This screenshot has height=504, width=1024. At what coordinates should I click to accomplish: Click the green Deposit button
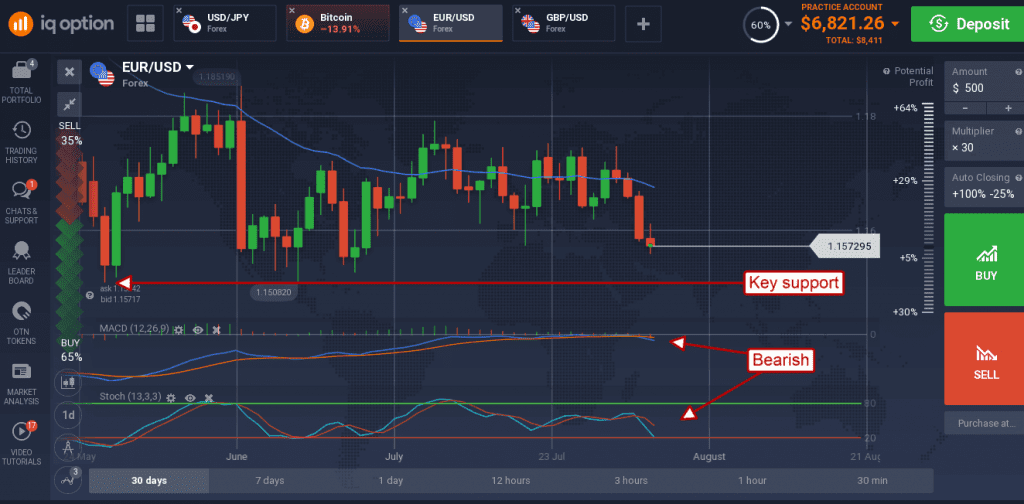(x=967, y=24)
